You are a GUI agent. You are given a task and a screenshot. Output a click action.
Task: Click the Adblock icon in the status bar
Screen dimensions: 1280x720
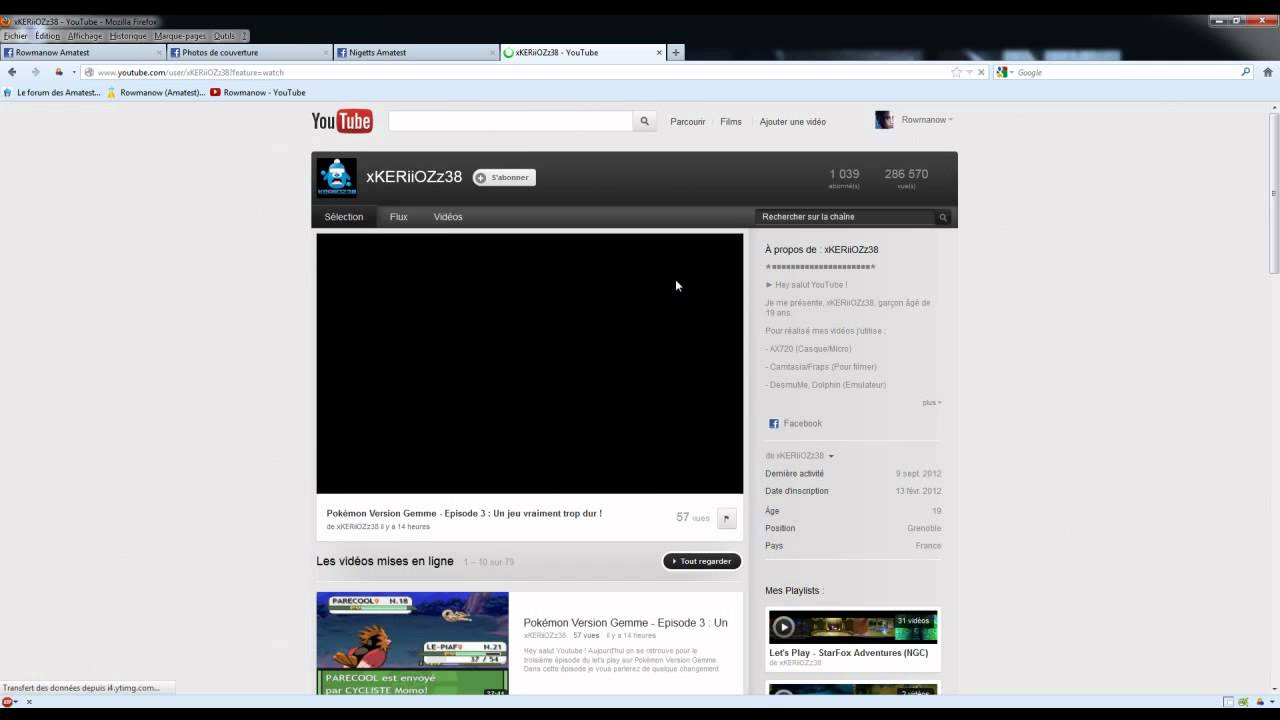[7, 702]
